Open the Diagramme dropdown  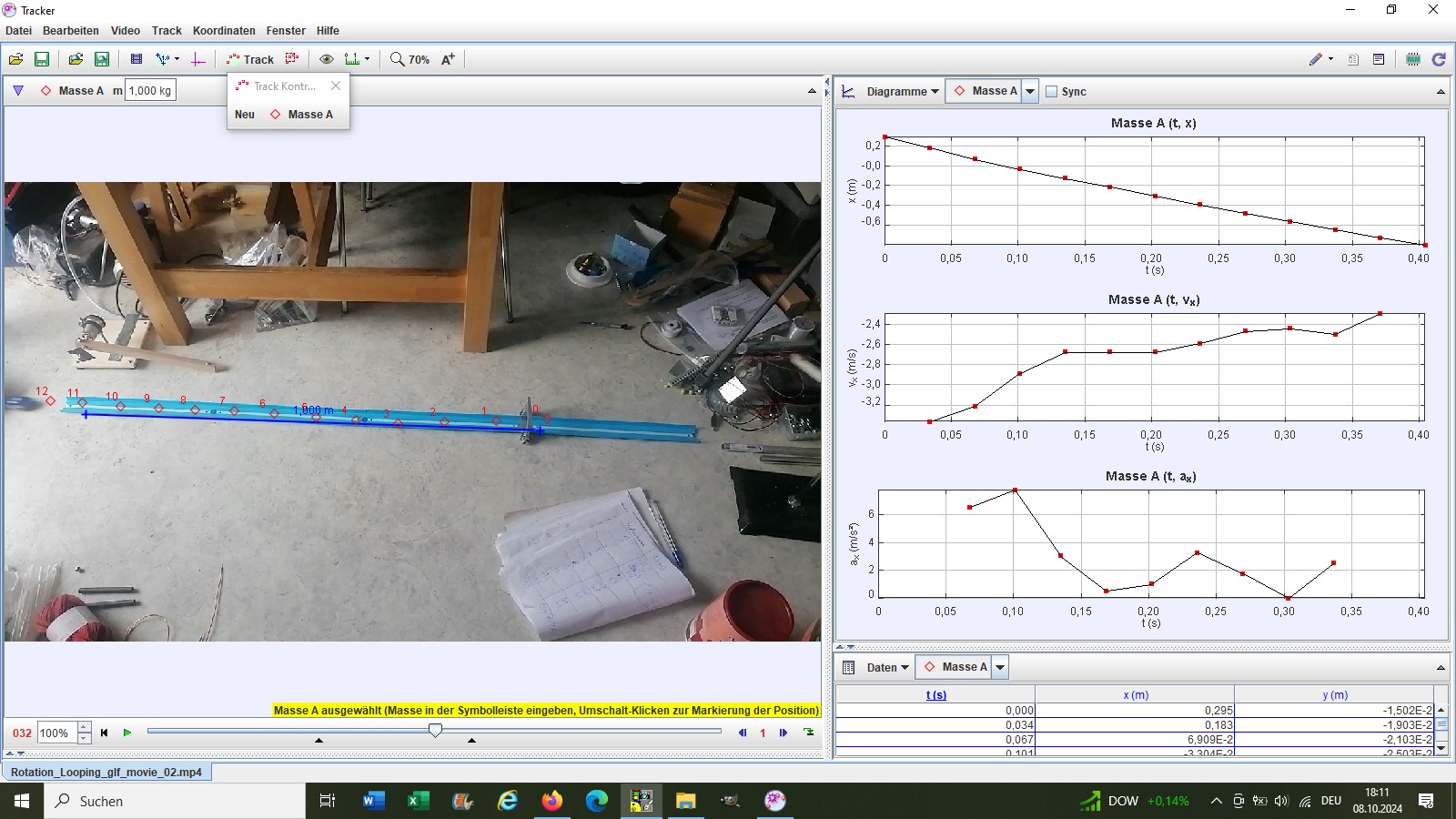902,92
